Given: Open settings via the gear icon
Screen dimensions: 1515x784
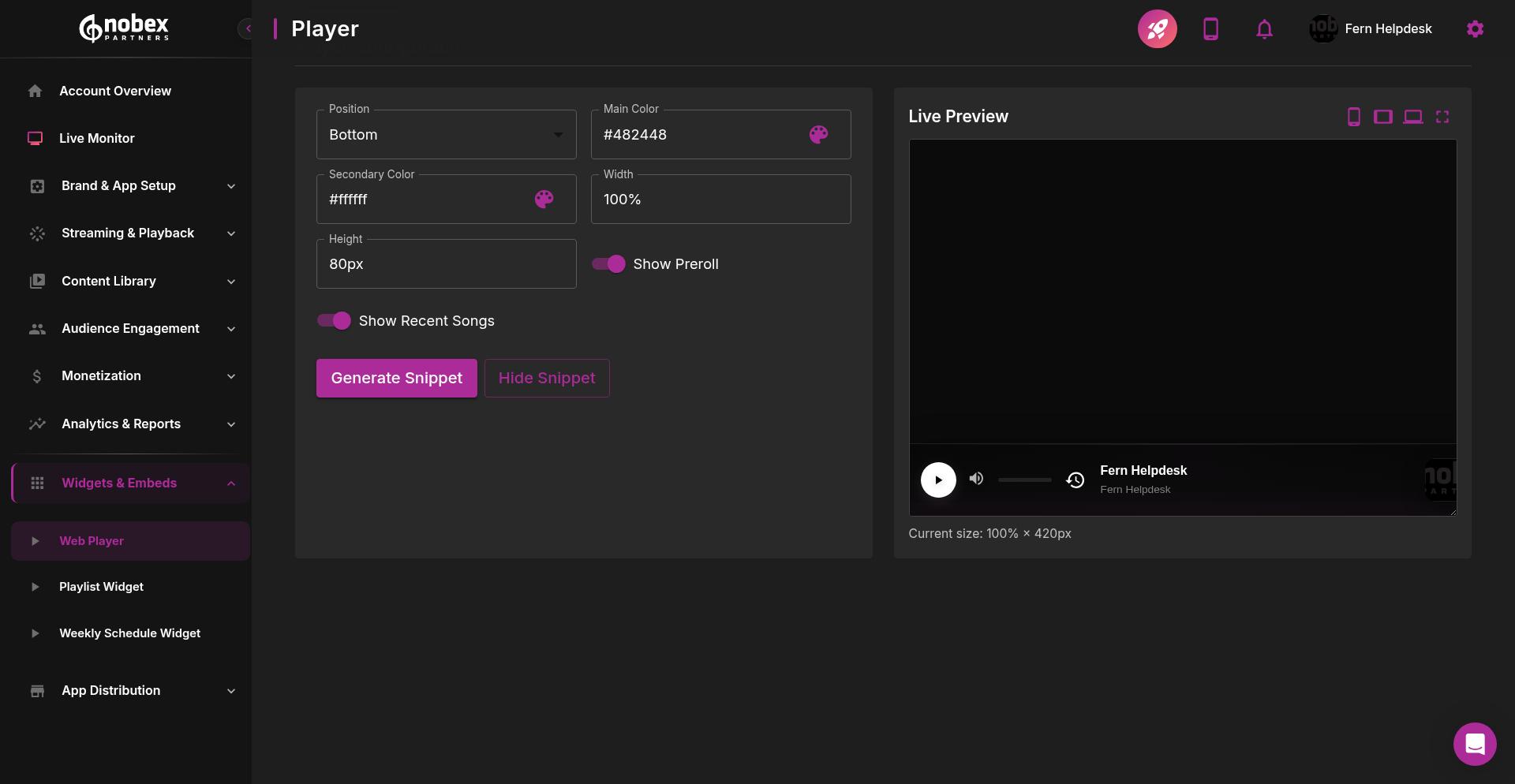Looking at the screenshot, I should (1475, 28).
